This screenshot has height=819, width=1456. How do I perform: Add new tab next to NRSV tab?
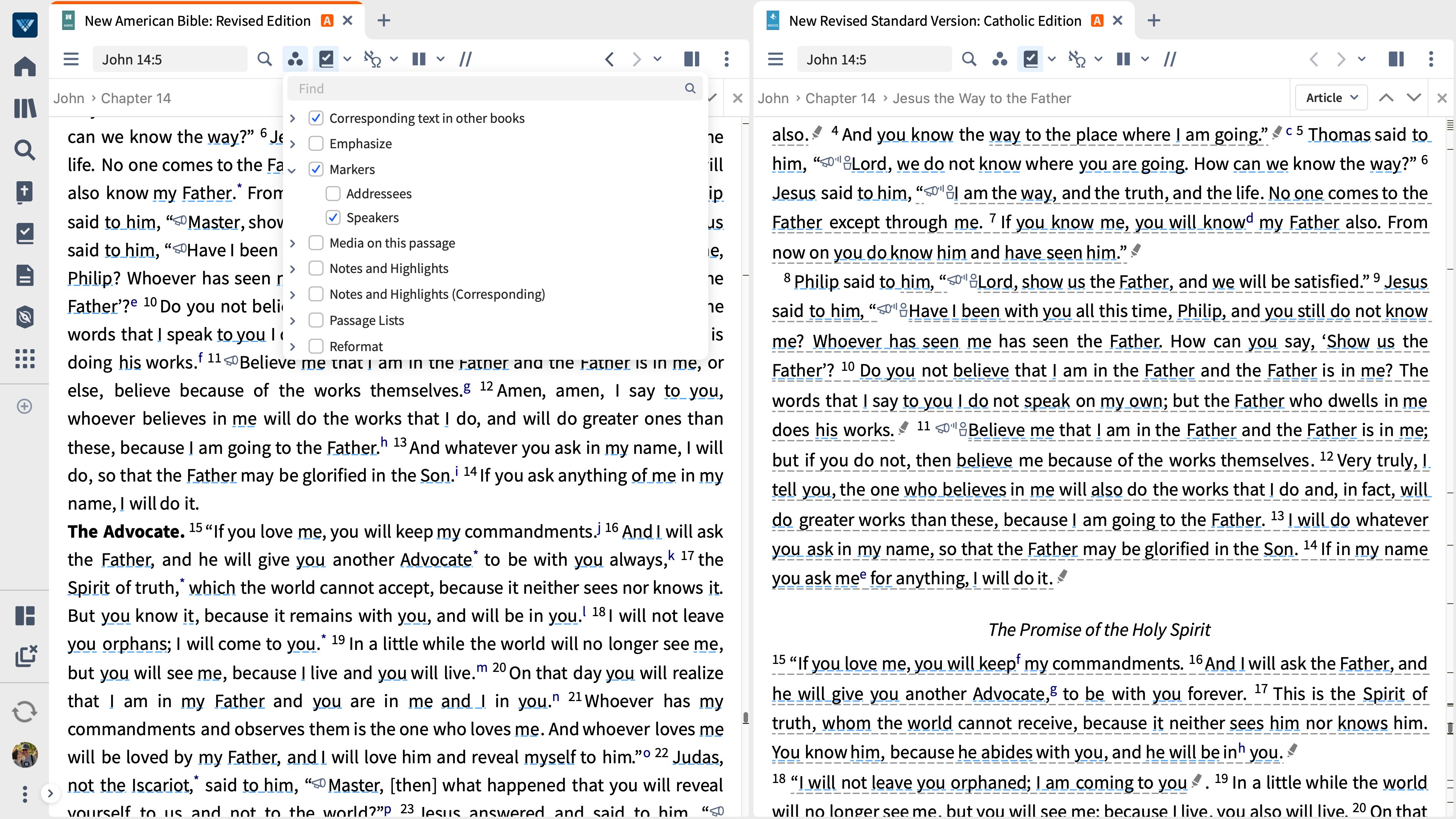point(1154,21)
